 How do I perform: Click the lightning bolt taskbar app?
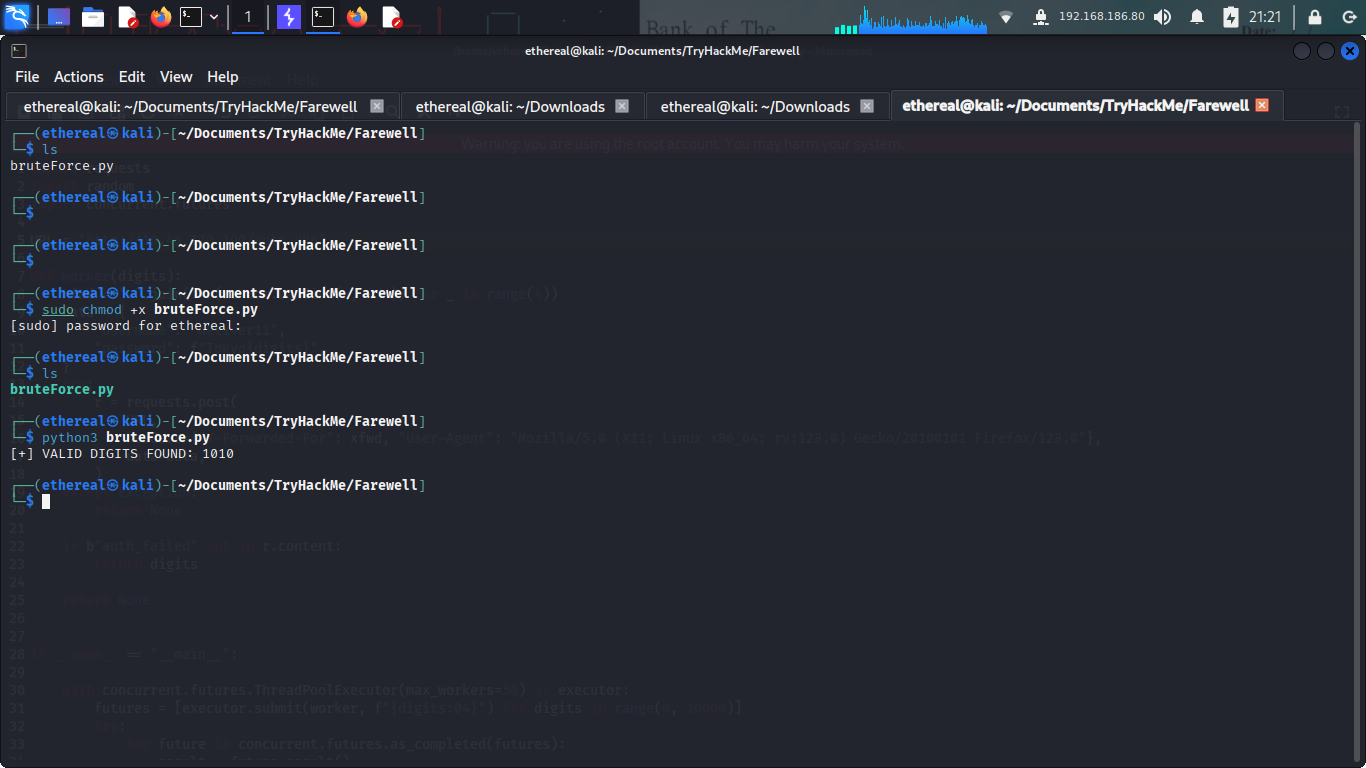289,17
